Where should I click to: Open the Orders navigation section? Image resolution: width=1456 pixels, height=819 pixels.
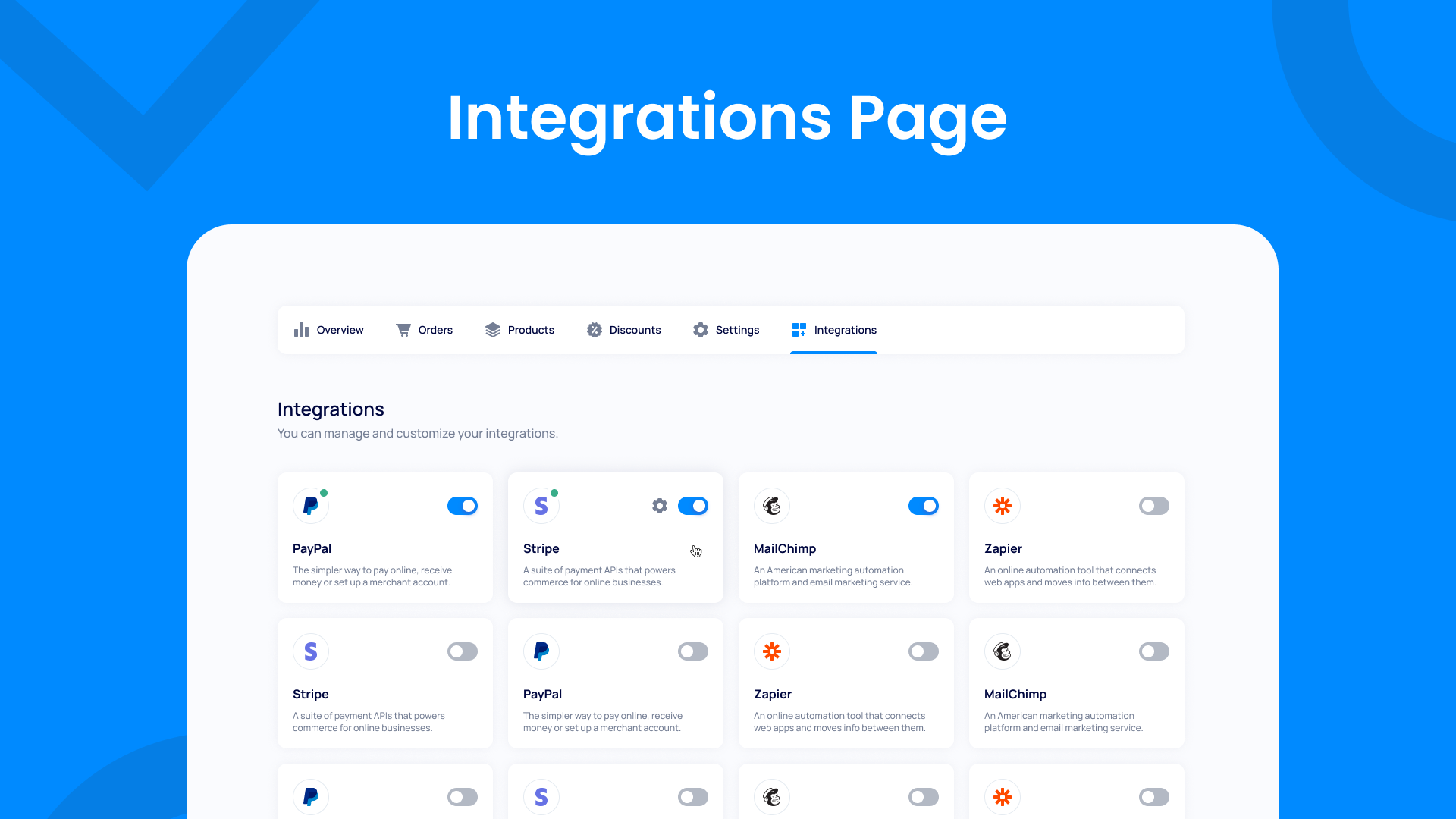point(424,330)
